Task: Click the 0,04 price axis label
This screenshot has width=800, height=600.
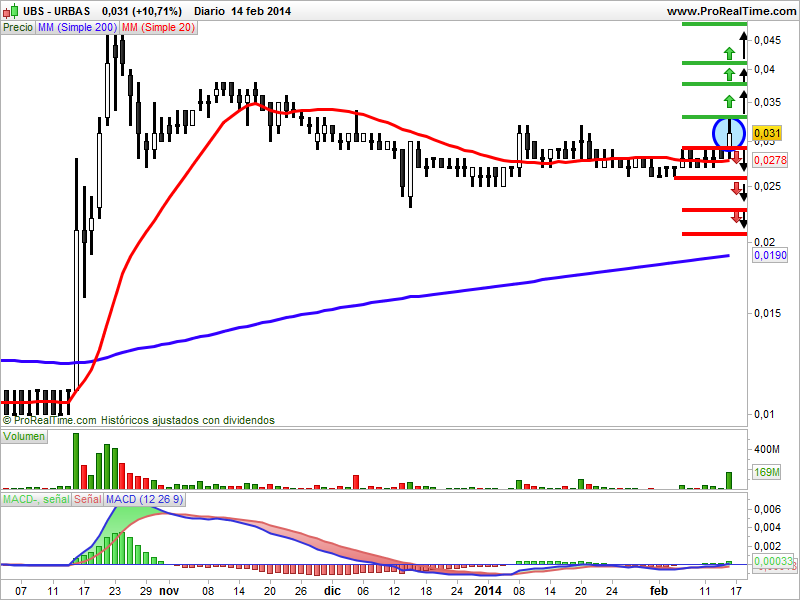Action: coord(764,69)
